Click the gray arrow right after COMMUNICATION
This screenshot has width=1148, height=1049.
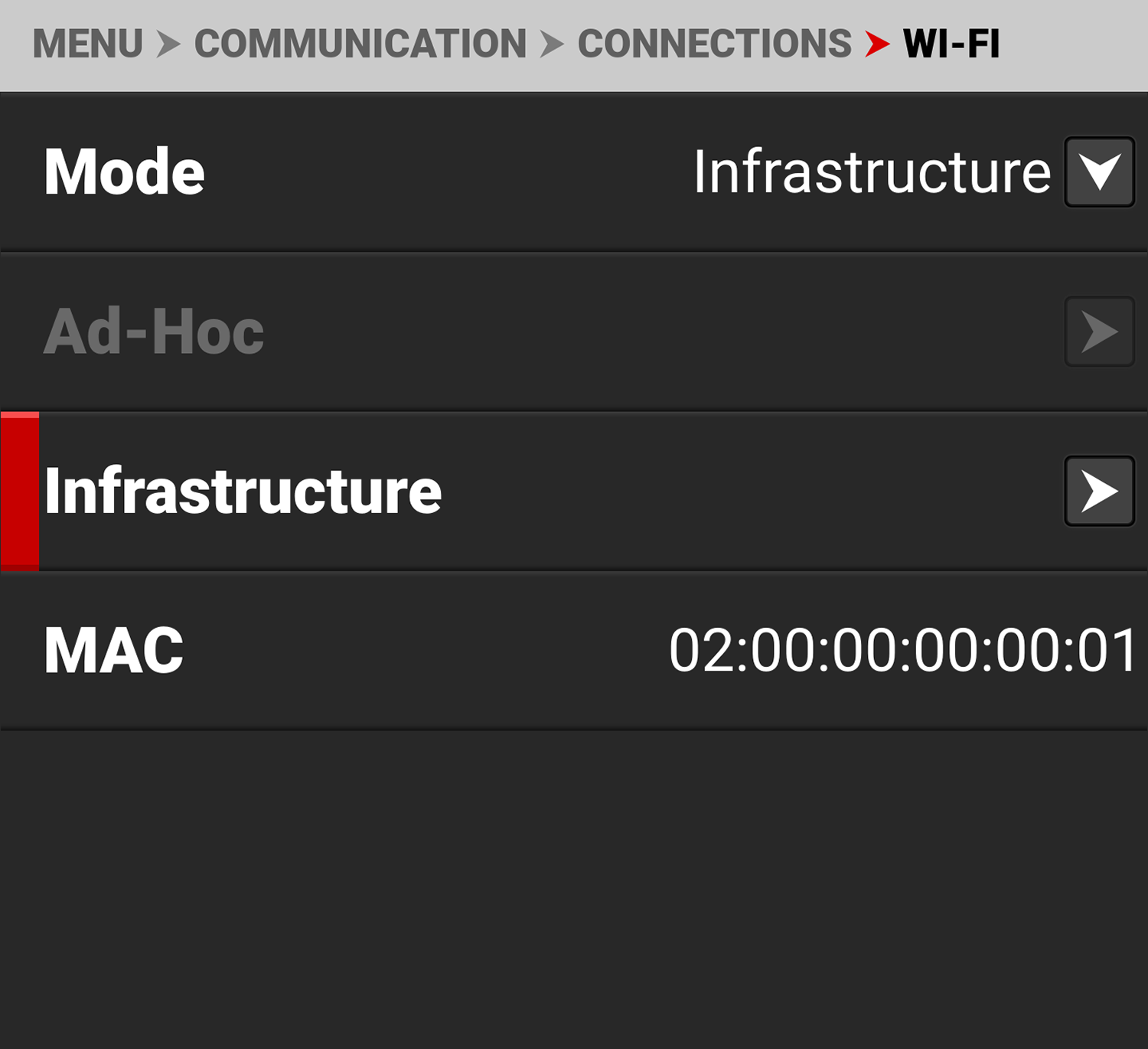pos(551,44)
